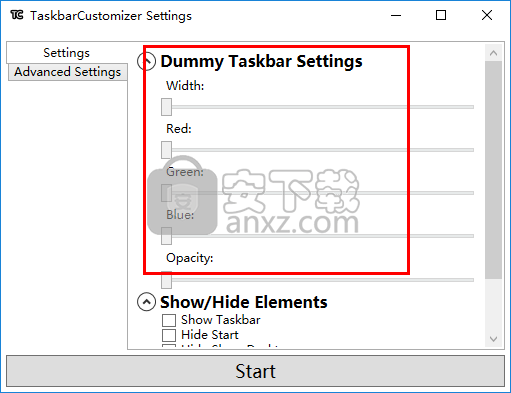Image resolution: width=511 pixels, height=393 pixels.
Task: Open the Advanced Settings tab
Action: pos(68,72)
